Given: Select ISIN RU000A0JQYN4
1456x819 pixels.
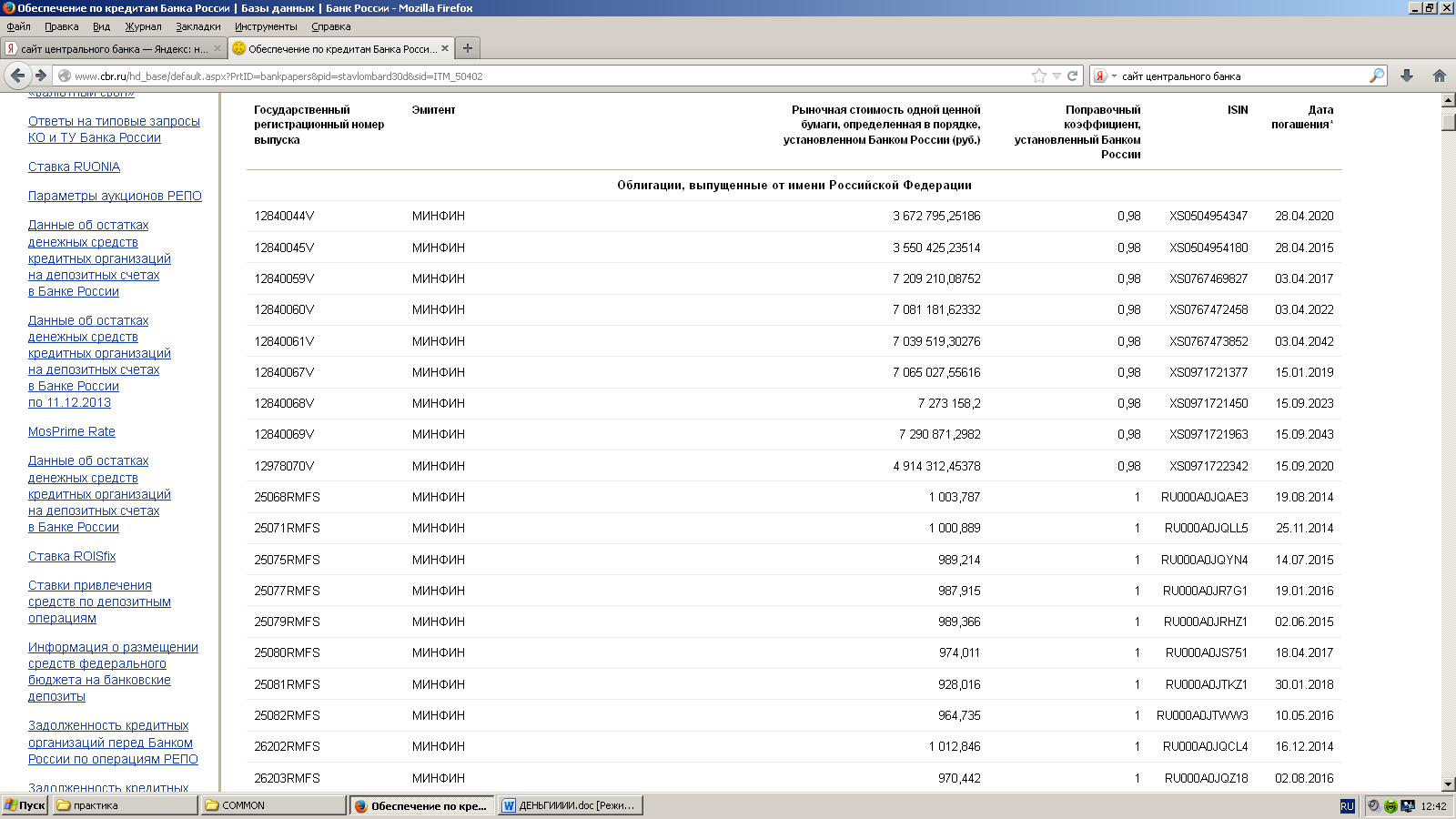Looking at the screenshot, I should point(1204,560).
